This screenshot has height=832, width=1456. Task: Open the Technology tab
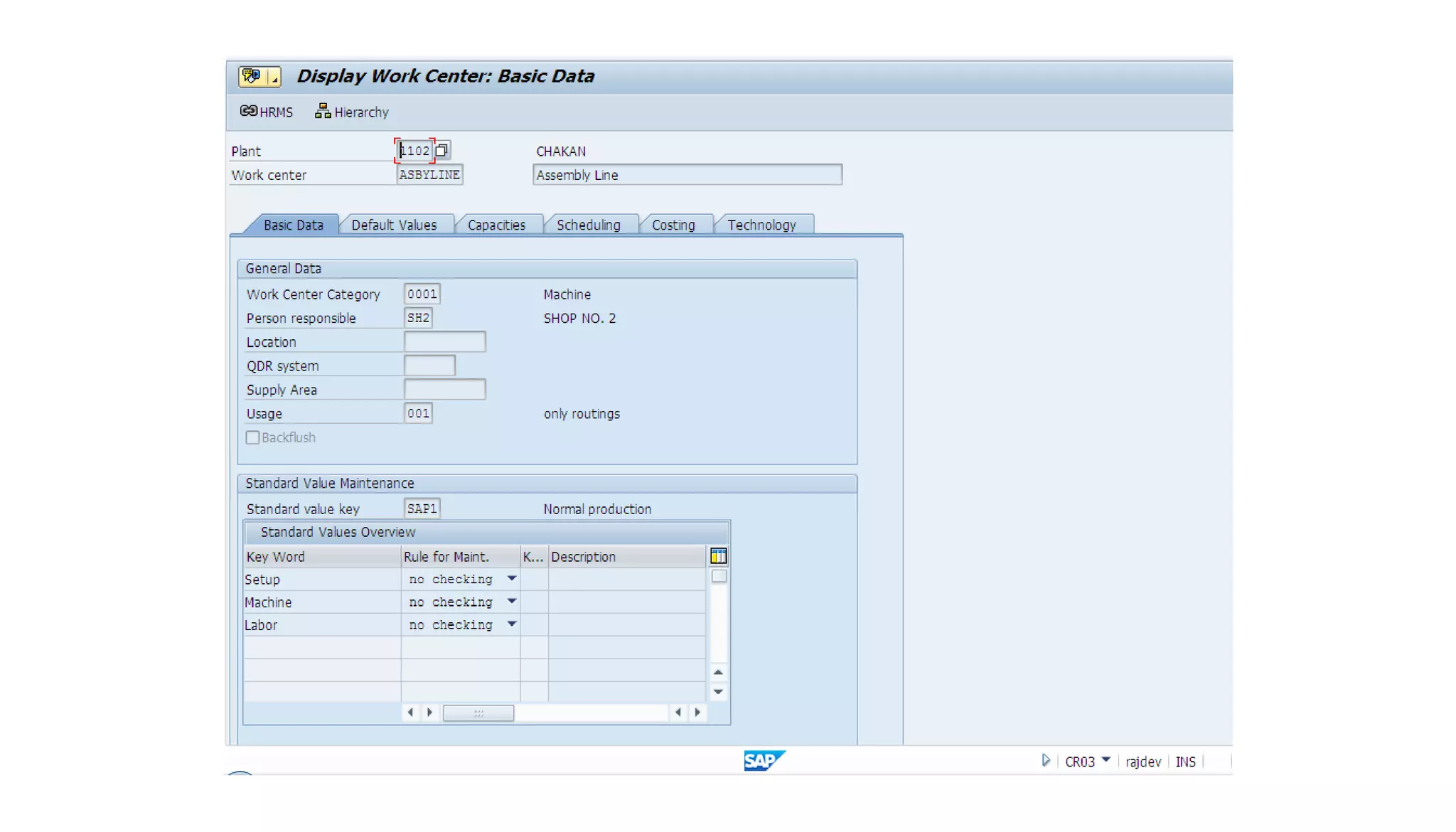[761, 225]
